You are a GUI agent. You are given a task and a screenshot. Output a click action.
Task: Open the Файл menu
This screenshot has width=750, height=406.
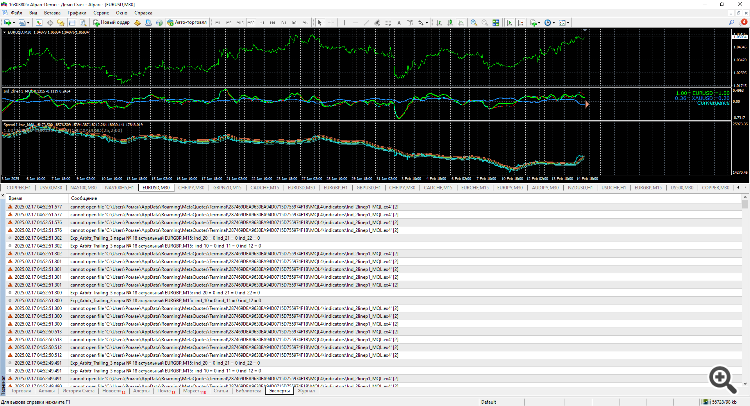(x=16, y=11)
